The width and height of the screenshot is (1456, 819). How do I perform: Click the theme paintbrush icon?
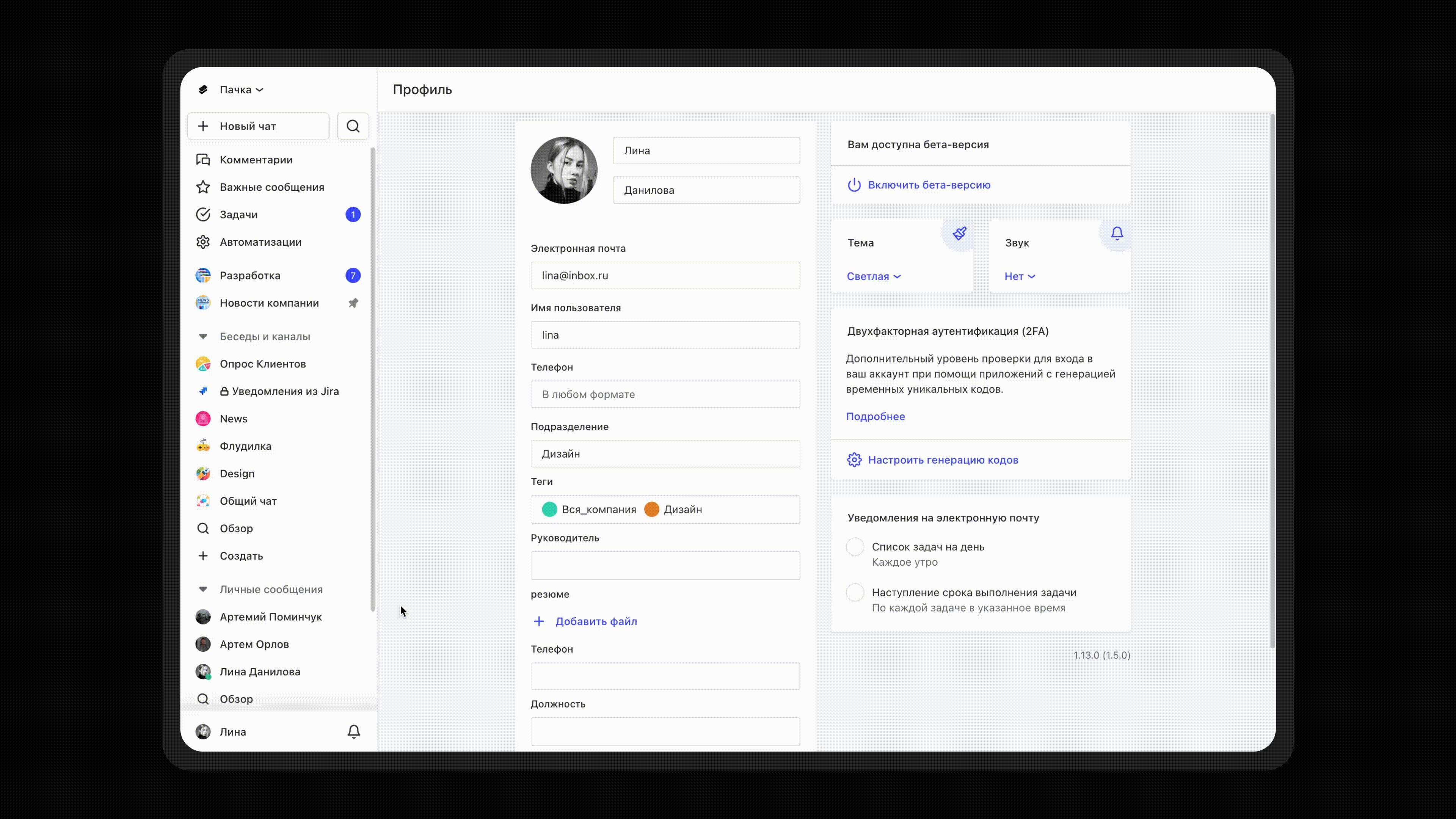click(959, 234)
